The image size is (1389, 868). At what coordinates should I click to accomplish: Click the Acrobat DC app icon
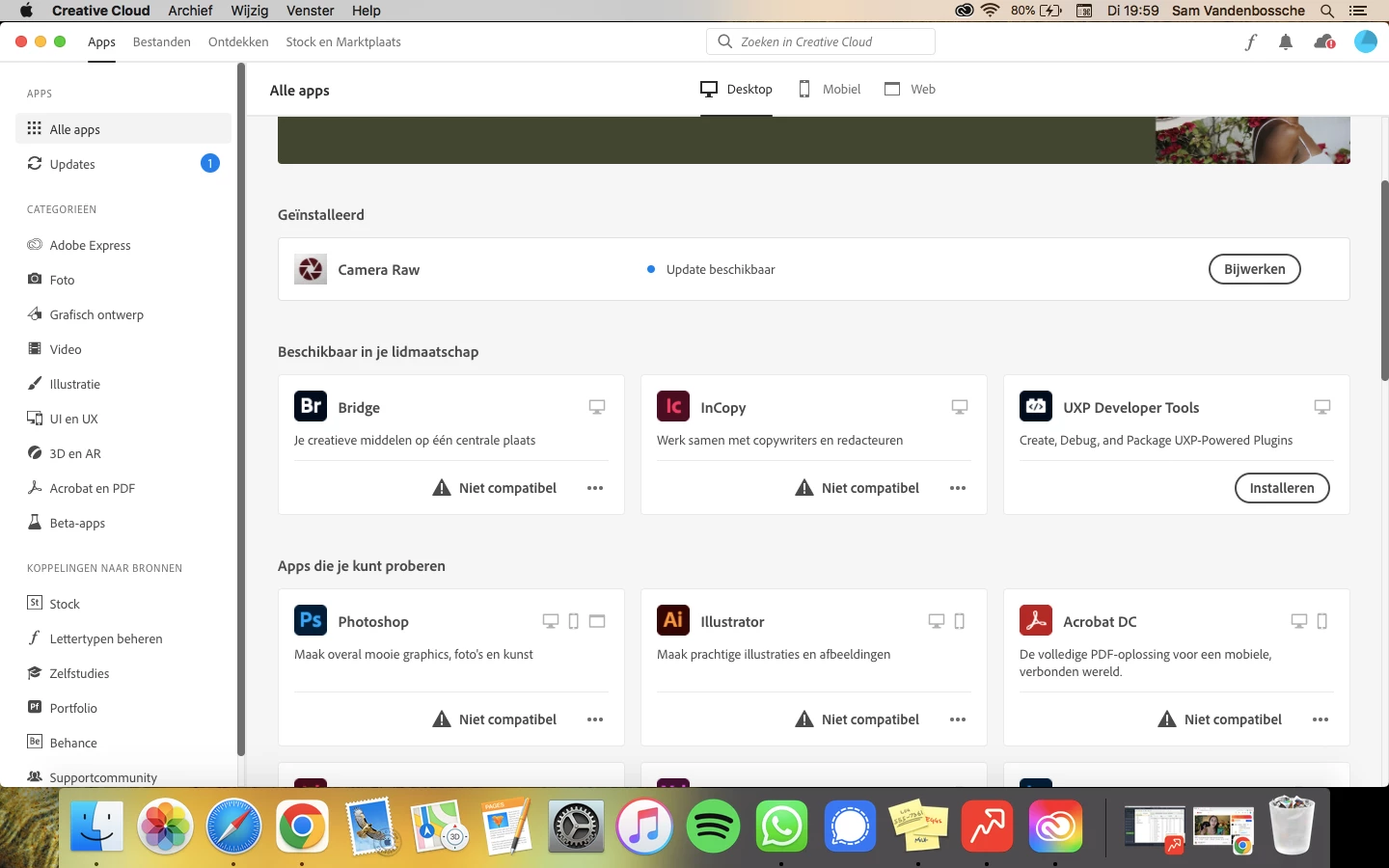tap(1036, 620)
